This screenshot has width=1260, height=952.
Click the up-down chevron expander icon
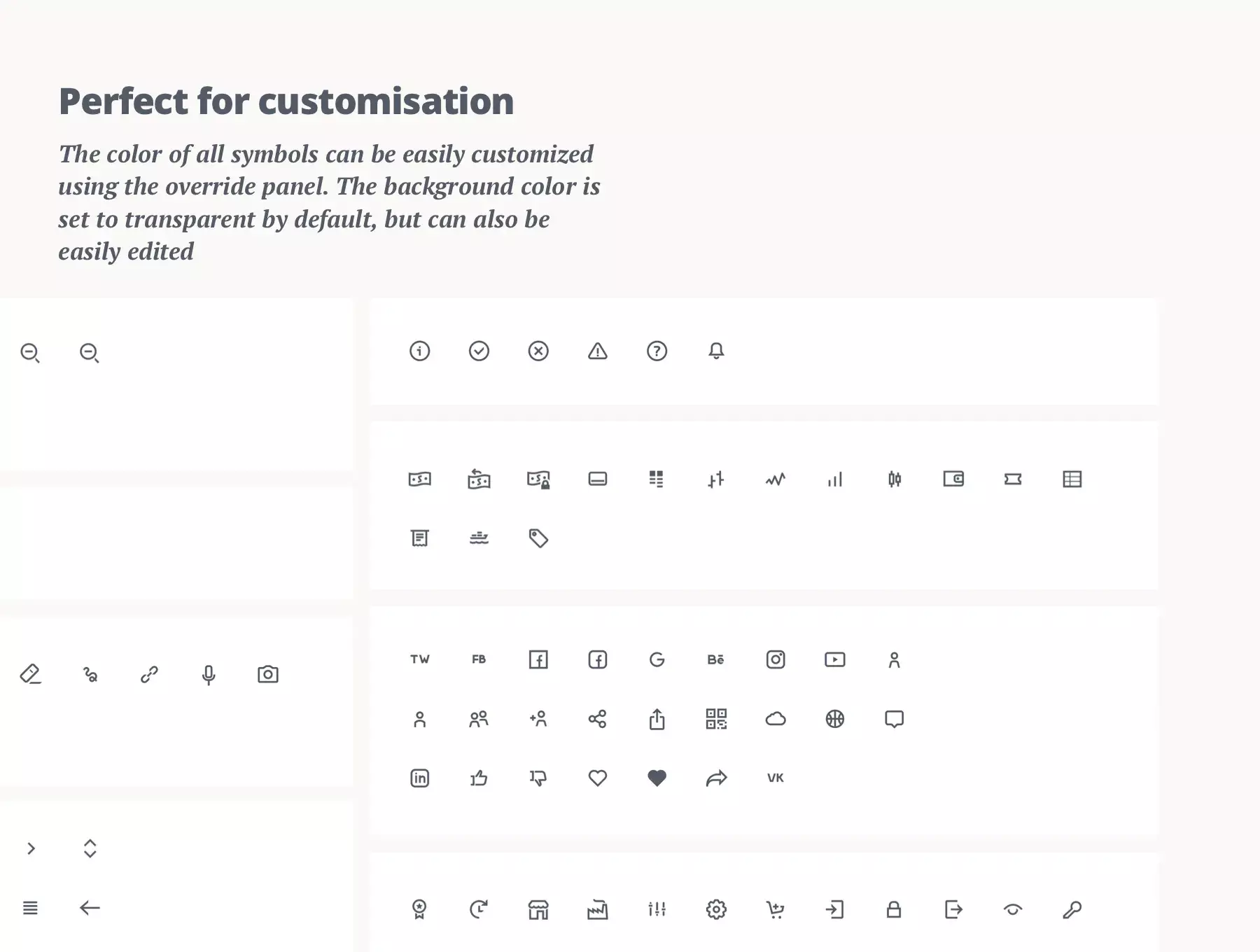click(90, 848)
